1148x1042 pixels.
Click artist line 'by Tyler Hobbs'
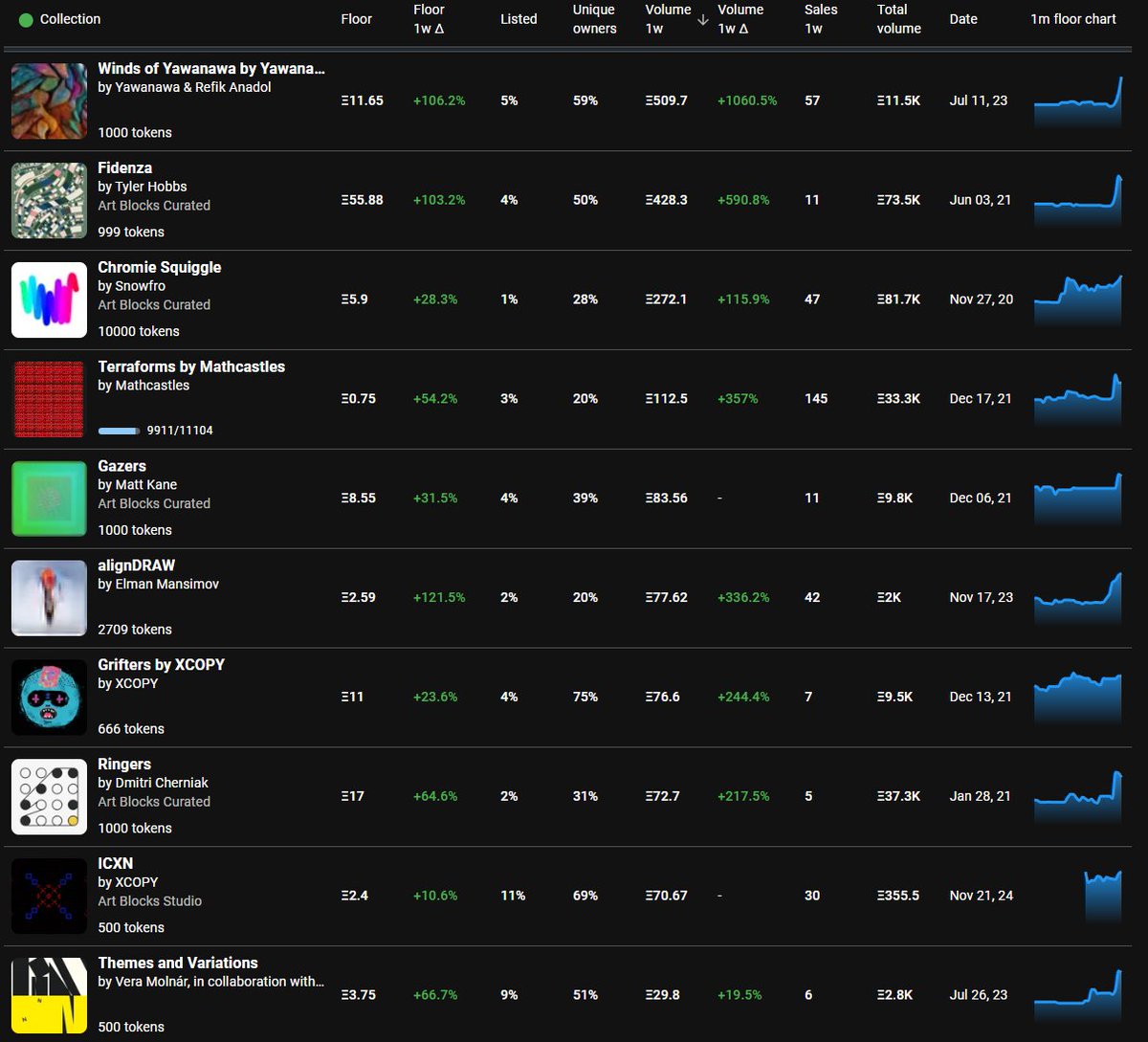[143, 187]
